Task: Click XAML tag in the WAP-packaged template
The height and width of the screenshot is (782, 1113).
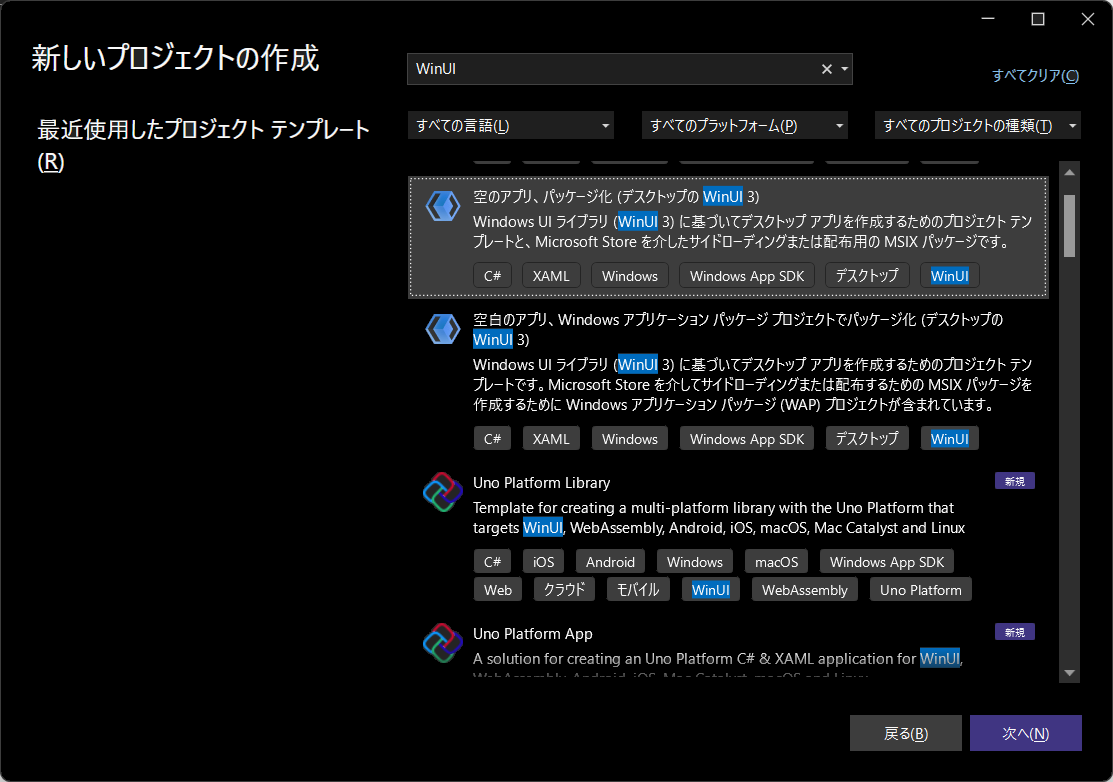Action: 552,439
